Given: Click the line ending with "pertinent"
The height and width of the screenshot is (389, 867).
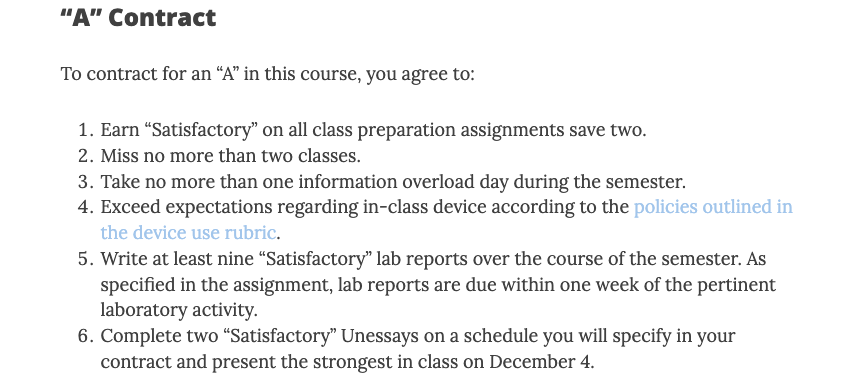Looking at the screenshot, I should coord(438,285).
